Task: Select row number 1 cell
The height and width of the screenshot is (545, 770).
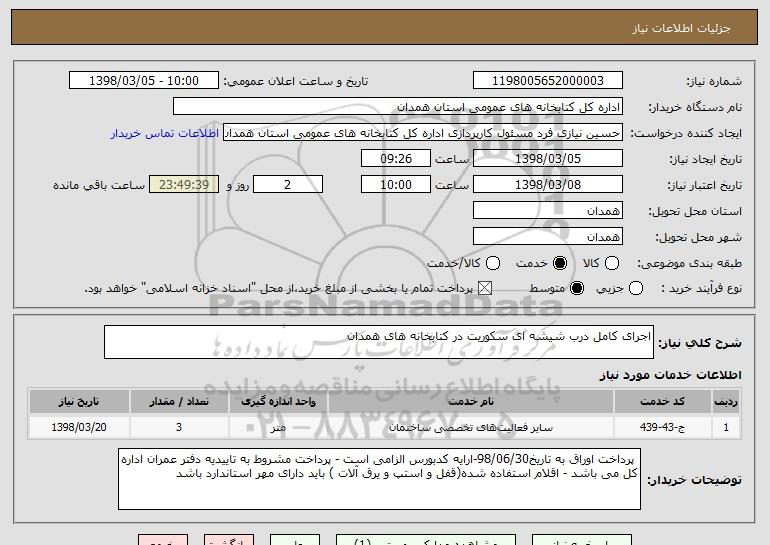Action: pyautogui.click(x=726, y=427)
